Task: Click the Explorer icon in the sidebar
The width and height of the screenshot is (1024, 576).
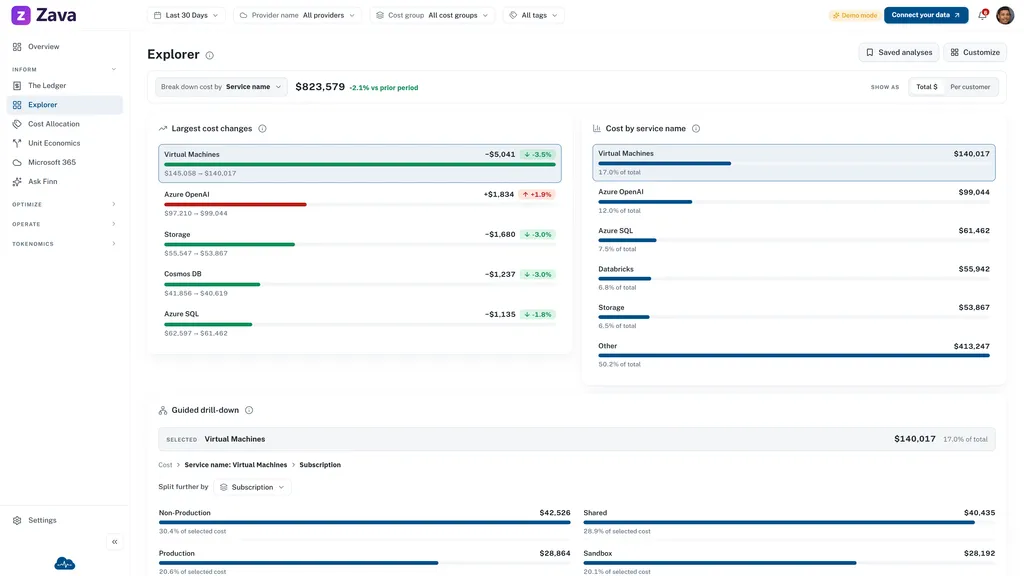Action: (x=17, y=105)
